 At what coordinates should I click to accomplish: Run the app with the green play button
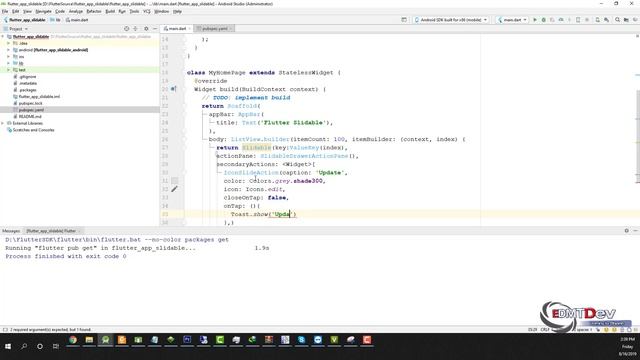(x=535, y=20)
